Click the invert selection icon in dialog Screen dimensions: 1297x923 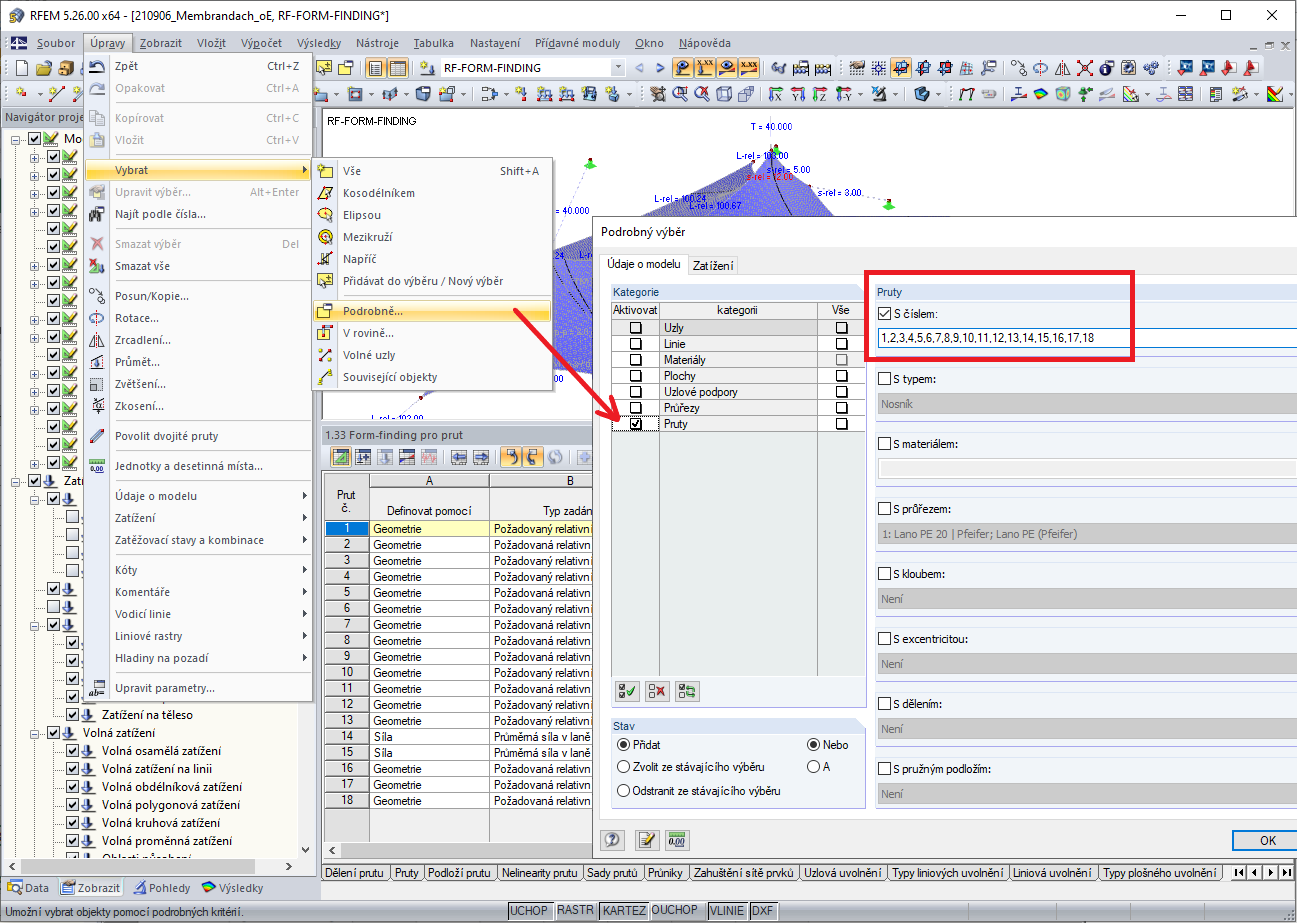687,690
